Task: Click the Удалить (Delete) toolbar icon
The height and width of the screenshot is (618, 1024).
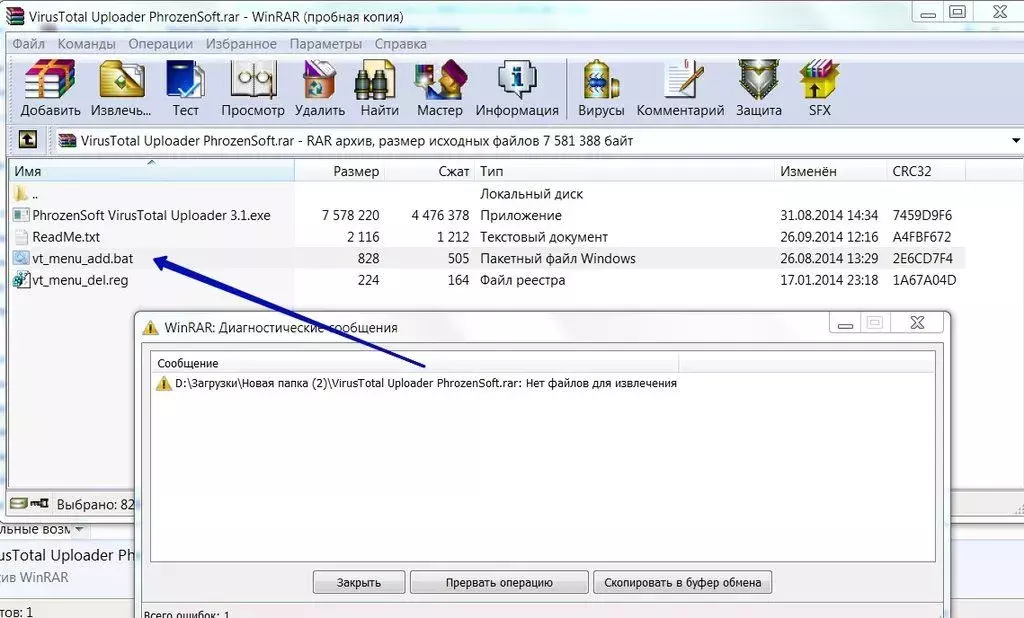Action: (x=319, y=80)
